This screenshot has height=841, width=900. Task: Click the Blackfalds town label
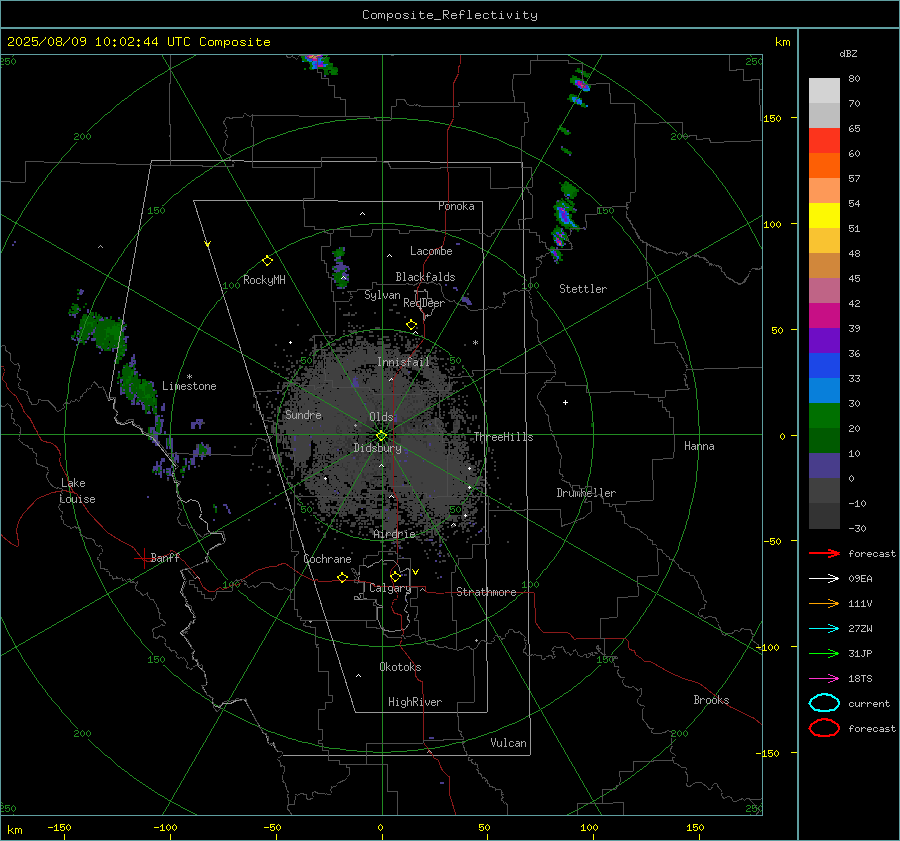click(425, 277)
